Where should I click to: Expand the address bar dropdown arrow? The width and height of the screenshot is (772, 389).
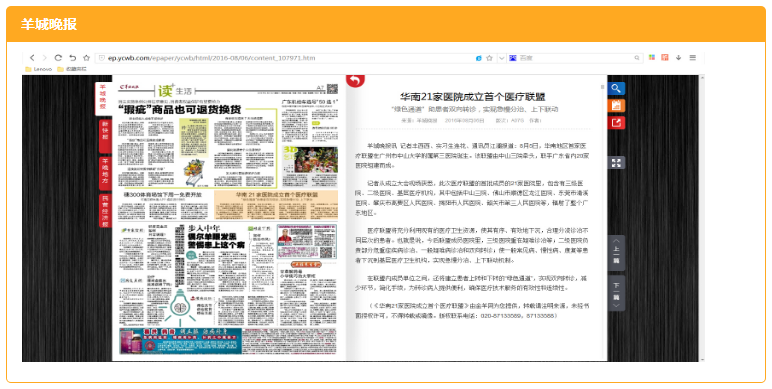(502, 58)
